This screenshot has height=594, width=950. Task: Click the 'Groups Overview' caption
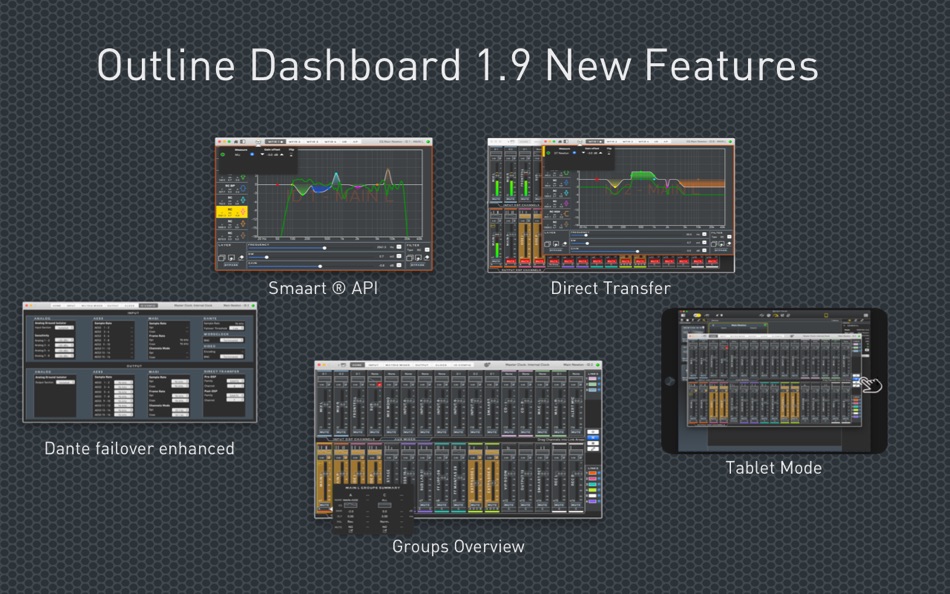(x=458, y=547)
